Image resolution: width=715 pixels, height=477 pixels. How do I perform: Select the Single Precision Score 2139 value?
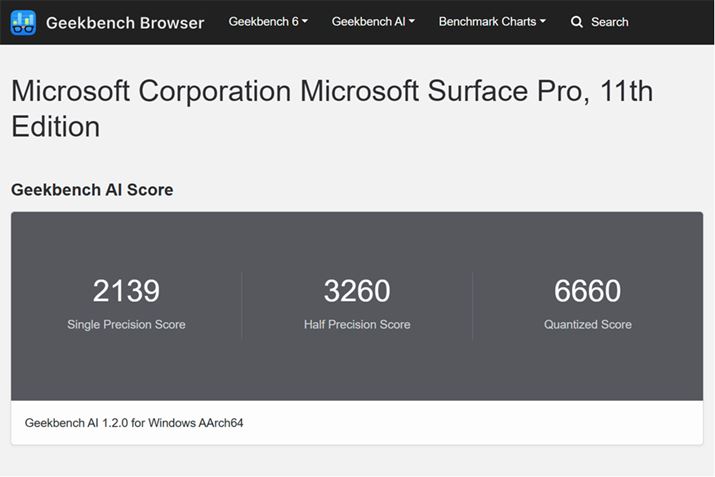click(x=126, y=290)
